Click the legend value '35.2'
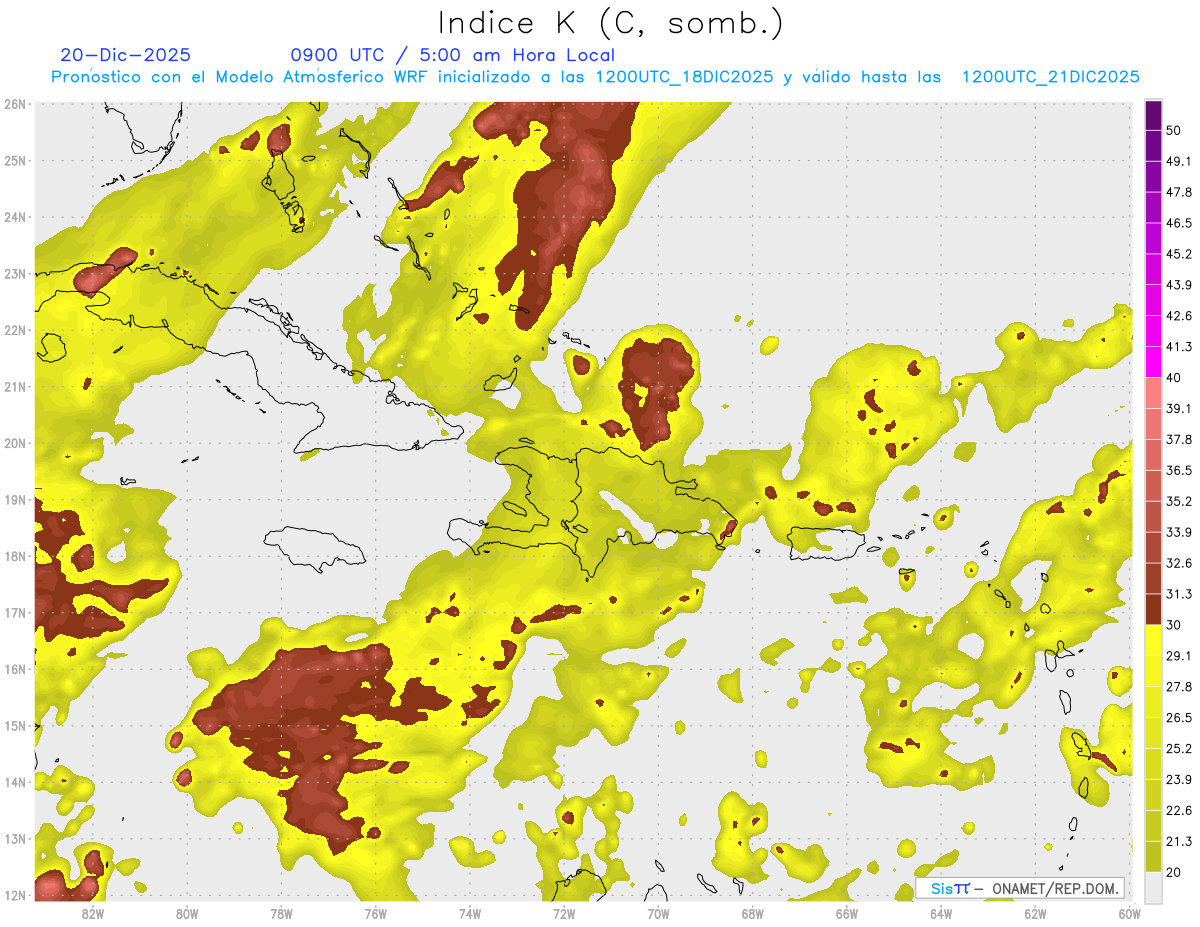The image size is (1200, 927). (x=1179, y=501)
